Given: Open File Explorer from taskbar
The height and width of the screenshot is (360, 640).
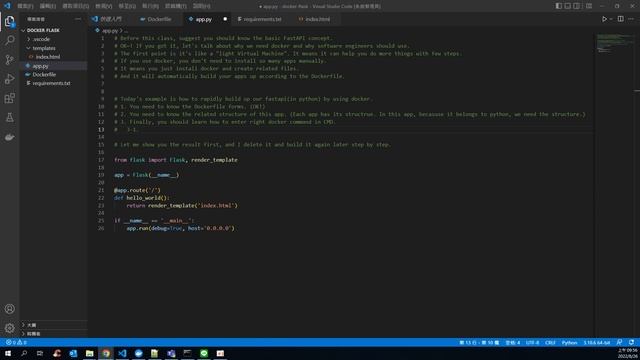Looking at the screenshot, I should pos(89,353).
